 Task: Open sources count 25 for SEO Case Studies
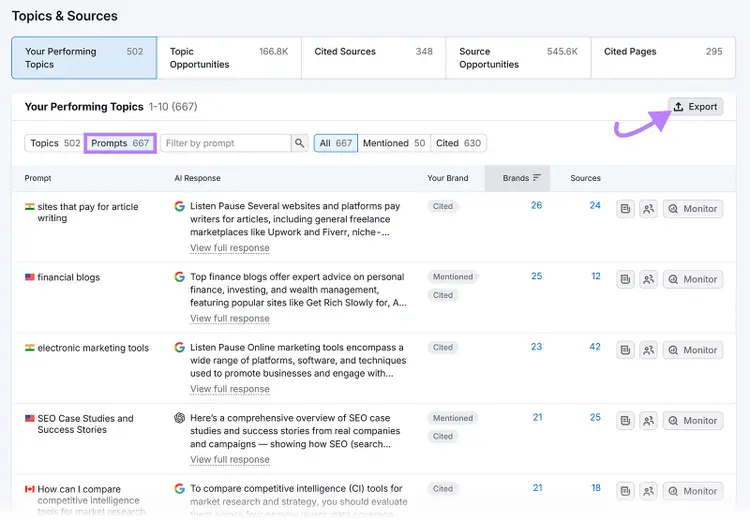point(595,417)
